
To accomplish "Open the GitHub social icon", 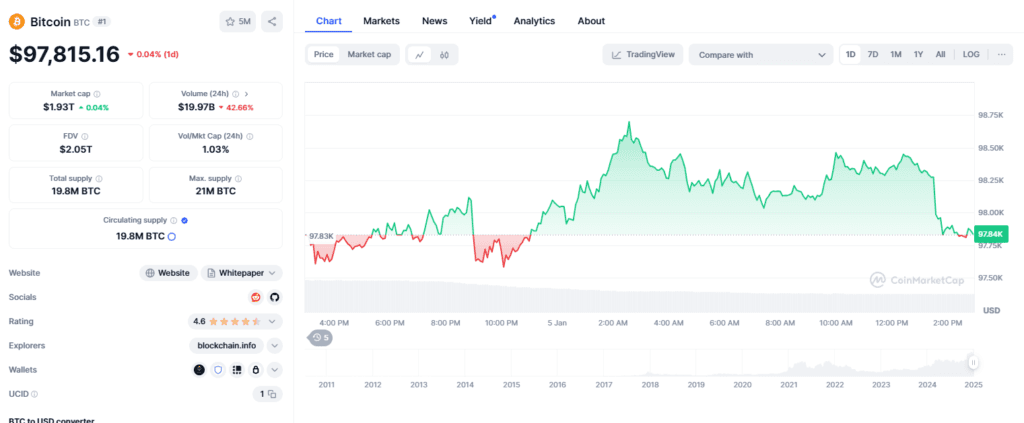I will (274, 297).
